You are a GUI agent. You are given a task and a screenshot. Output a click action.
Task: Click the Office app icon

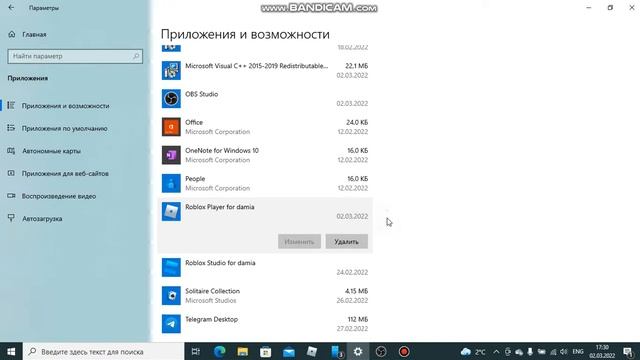[171, 127]
